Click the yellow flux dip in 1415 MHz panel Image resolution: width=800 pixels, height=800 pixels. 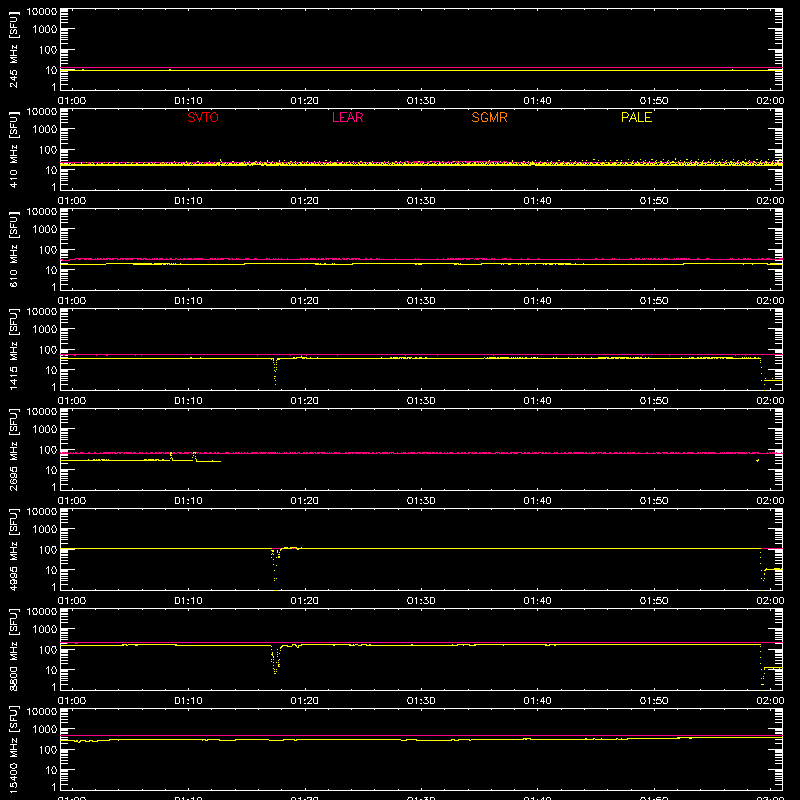pos(276,371)
